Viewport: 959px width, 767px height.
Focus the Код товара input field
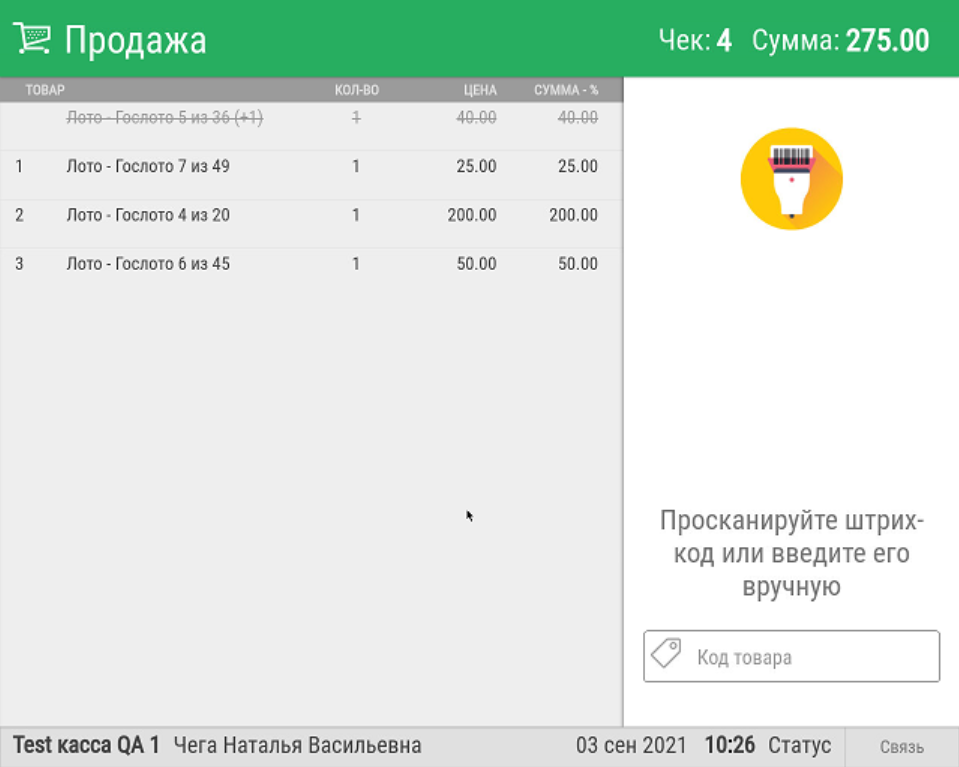(x=791, y=656)
